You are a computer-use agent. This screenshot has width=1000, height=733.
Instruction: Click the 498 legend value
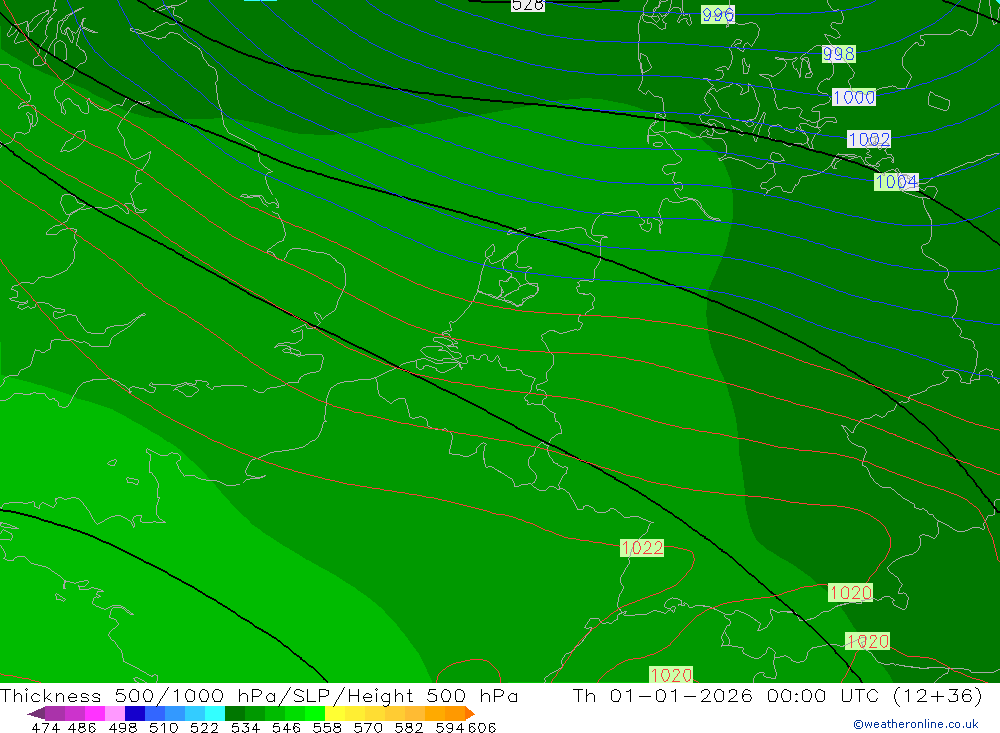coord(122,728)
